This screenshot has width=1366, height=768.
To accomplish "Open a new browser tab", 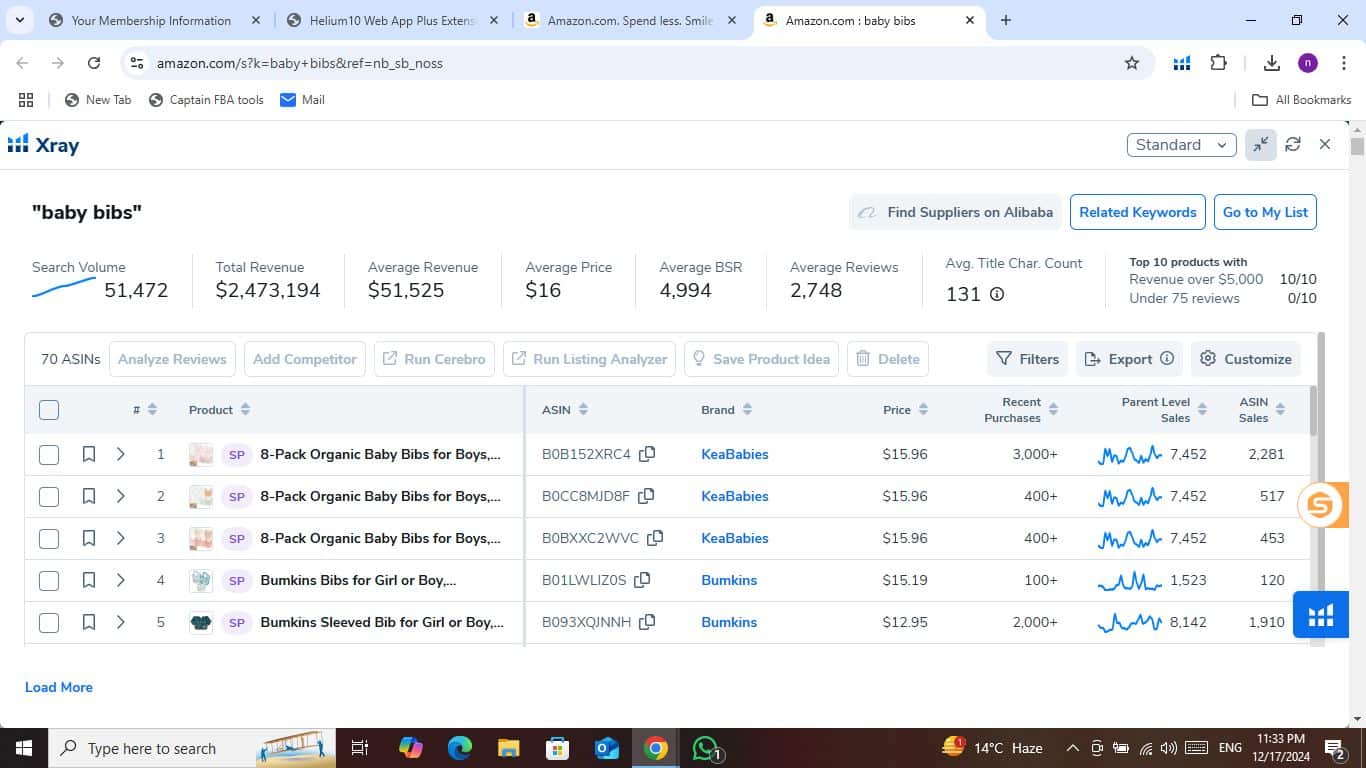I will pos(1006,20).
